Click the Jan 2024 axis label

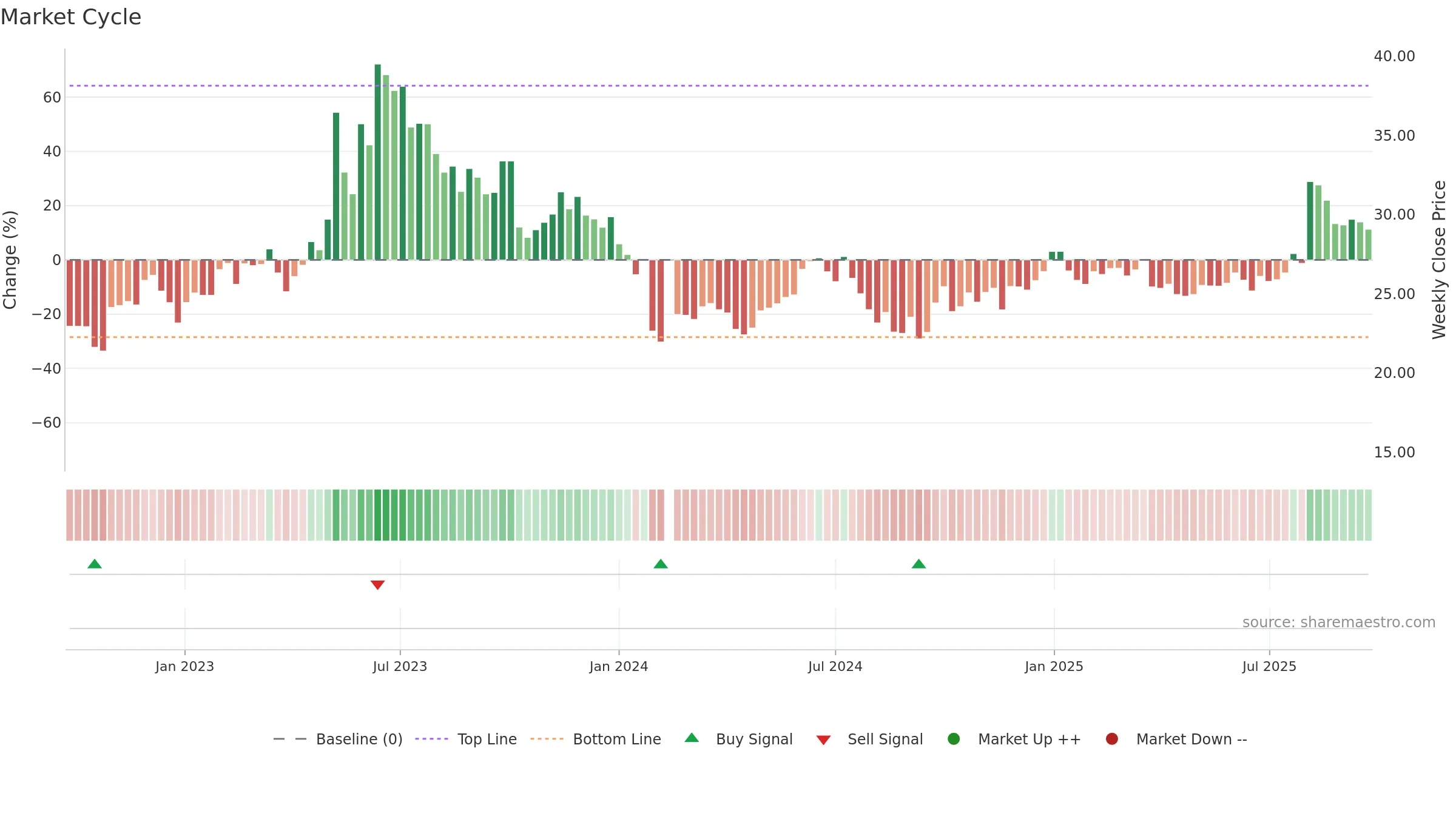click(x=619, y=666)
